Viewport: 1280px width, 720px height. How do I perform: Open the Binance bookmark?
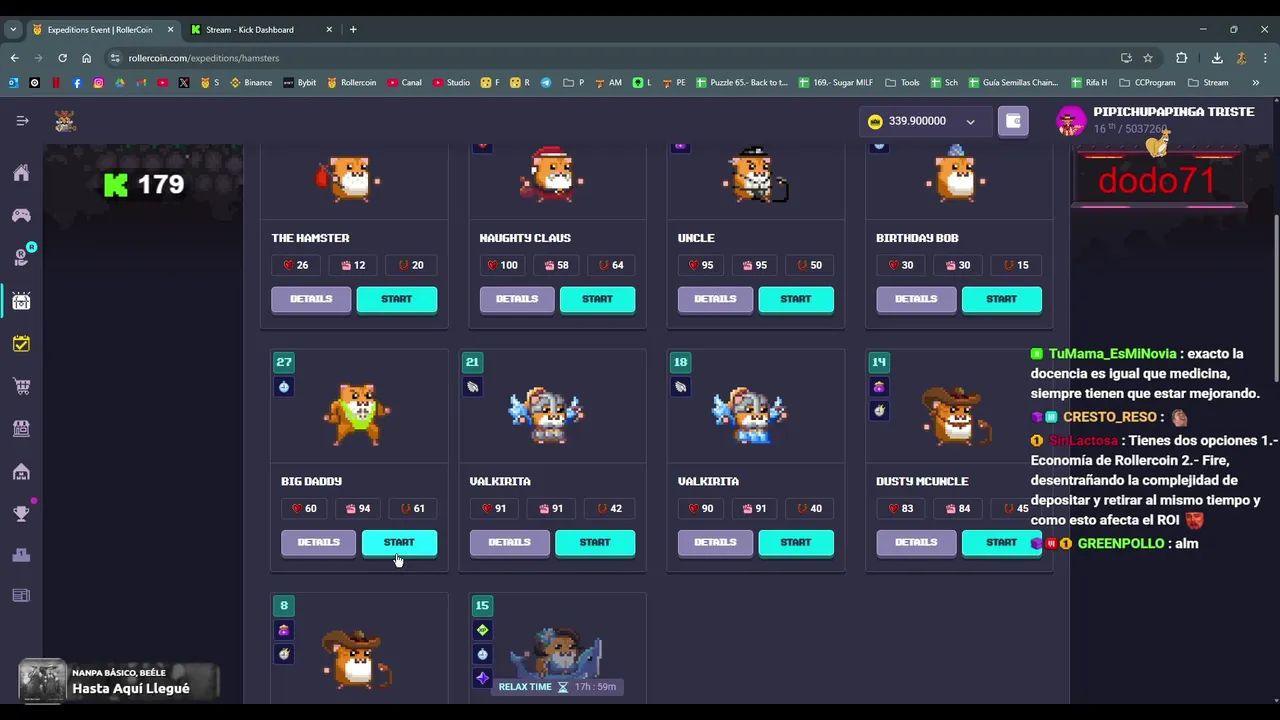251,83
